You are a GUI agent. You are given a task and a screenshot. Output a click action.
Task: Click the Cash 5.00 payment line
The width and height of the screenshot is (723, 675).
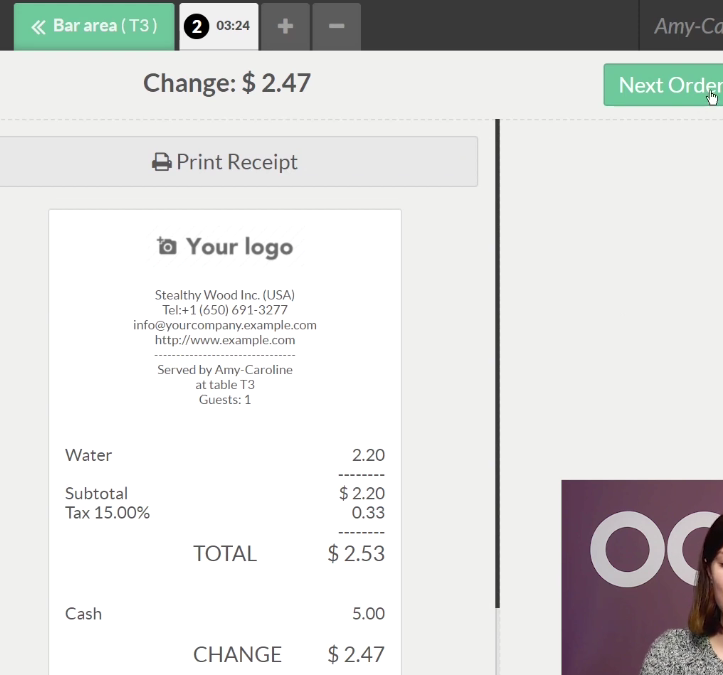coord(224,613)
